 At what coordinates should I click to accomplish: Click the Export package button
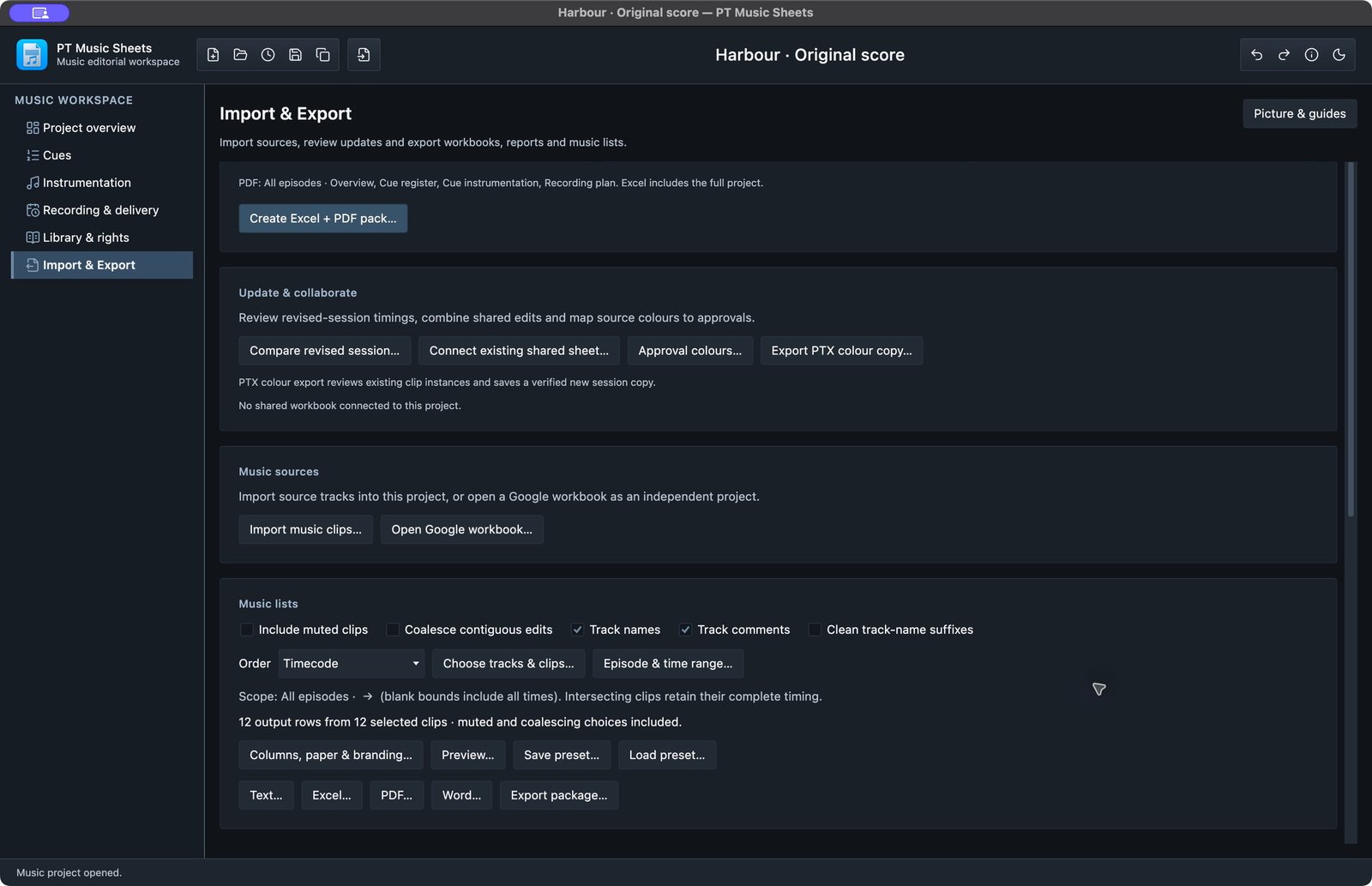(559, 796)
